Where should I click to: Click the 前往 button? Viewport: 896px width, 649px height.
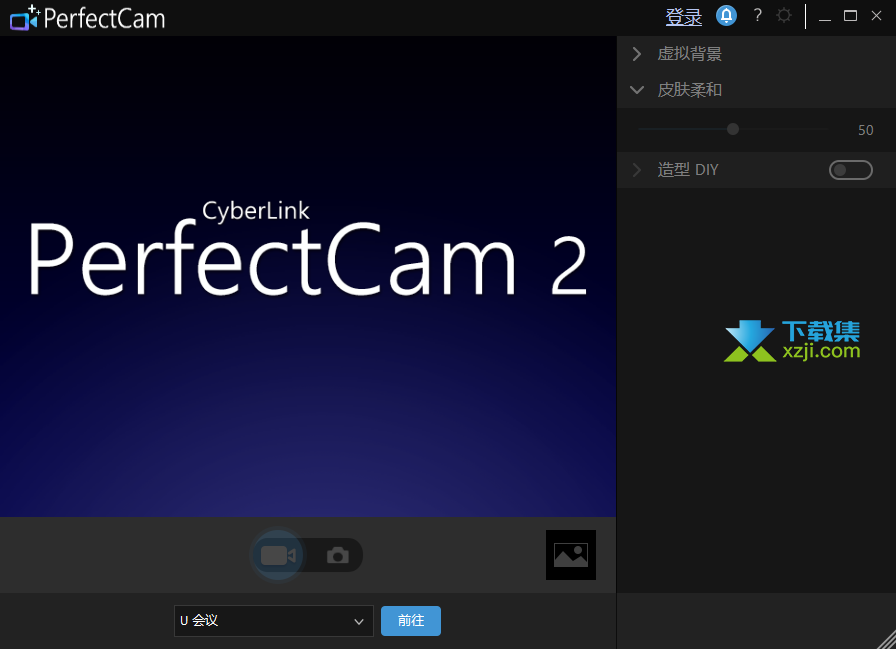point(411,621)
